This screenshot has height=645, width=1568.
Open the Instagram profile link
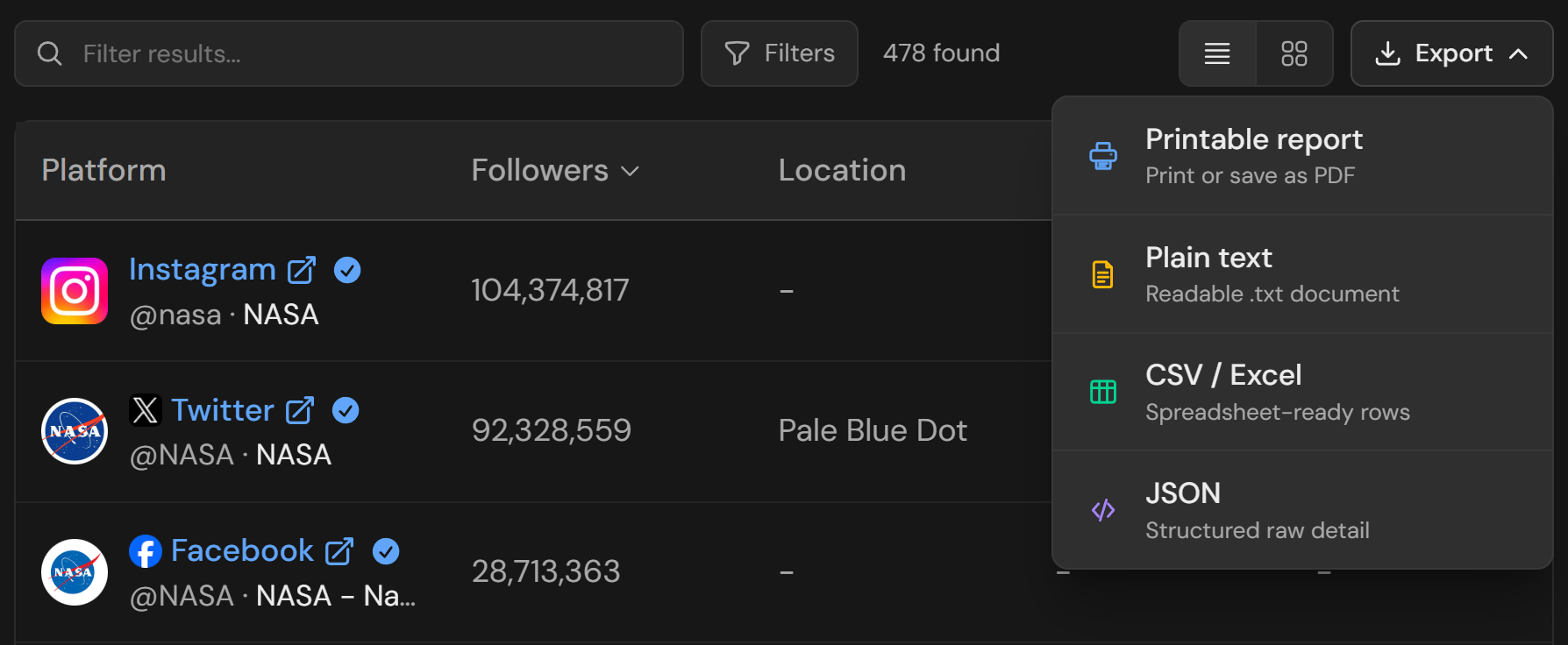pos(203,270)
